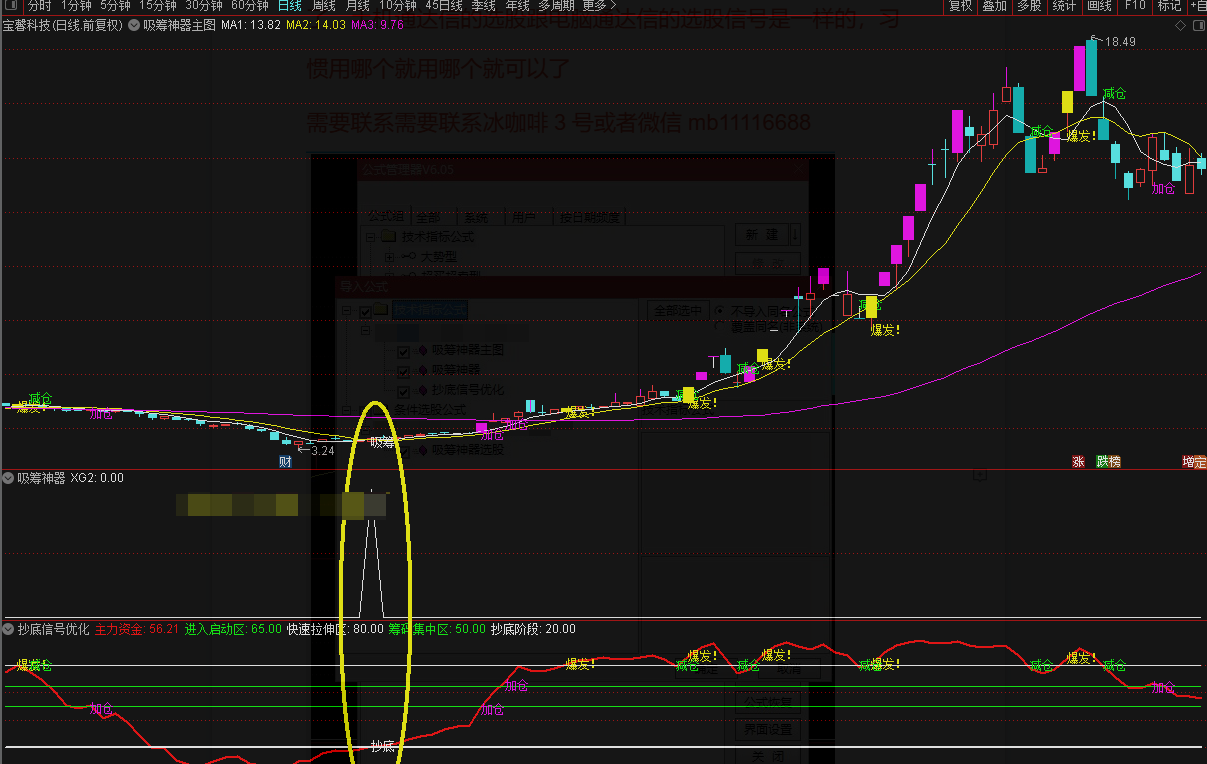The height and width of the screenshot is (764, 1207).
Task: Click the 涨 tag below the chart
Action: [x=1078, y=461]
